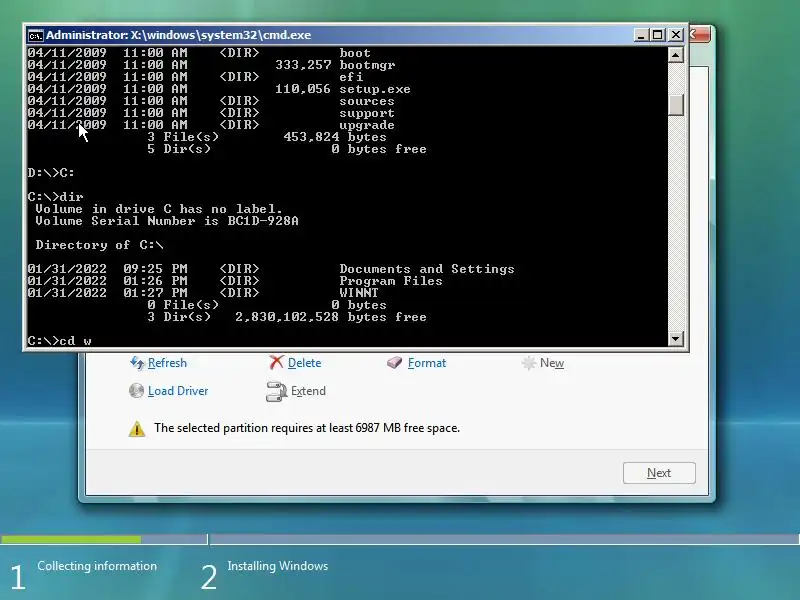Click the yellow warning triangle icon
This screenshot has height=600, width=800.
click(x=137, y=429)
